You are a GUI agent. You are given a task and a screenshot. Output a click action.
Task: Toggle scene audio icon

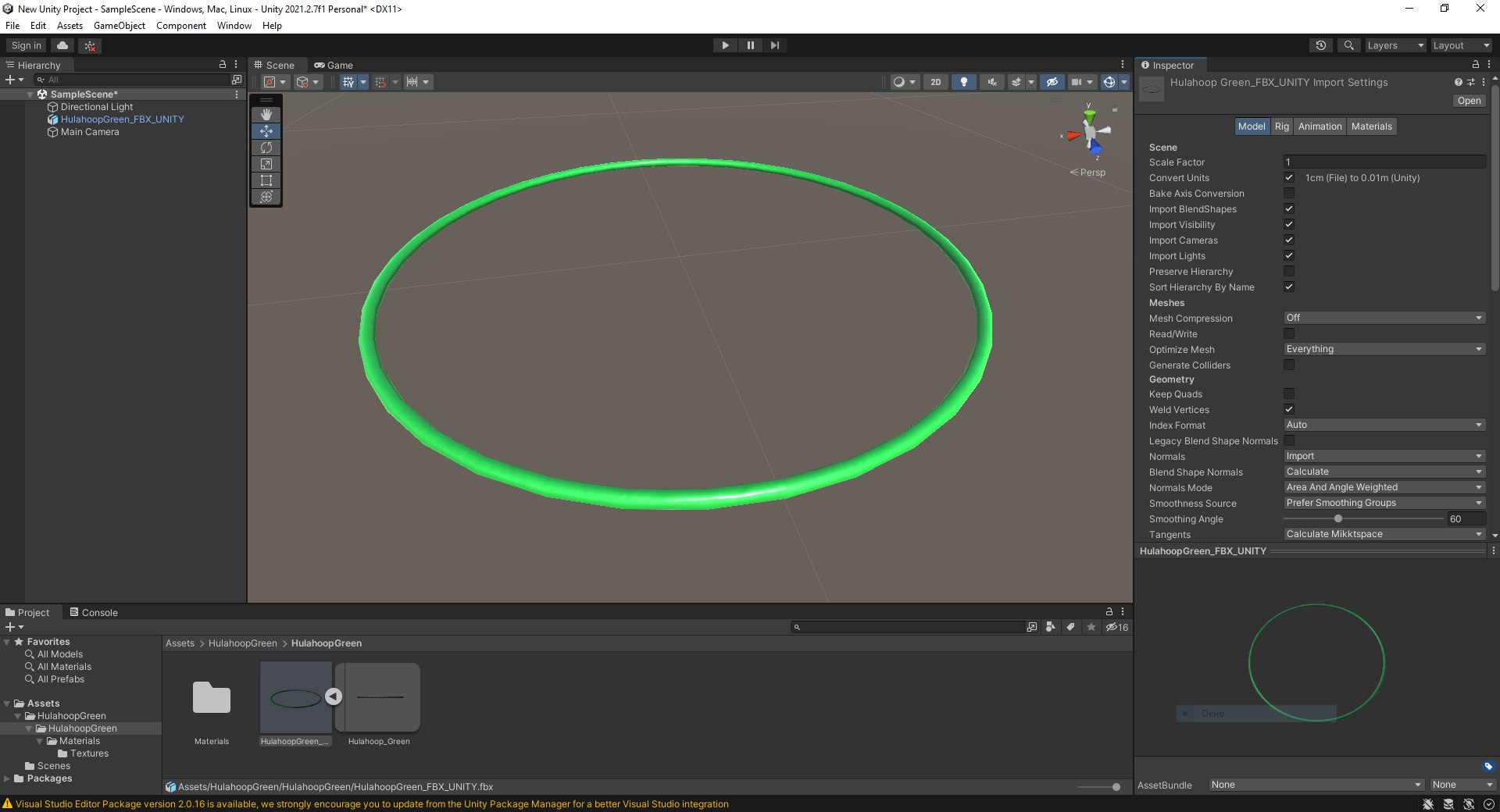pyautogui.click(x=991, y=82)
